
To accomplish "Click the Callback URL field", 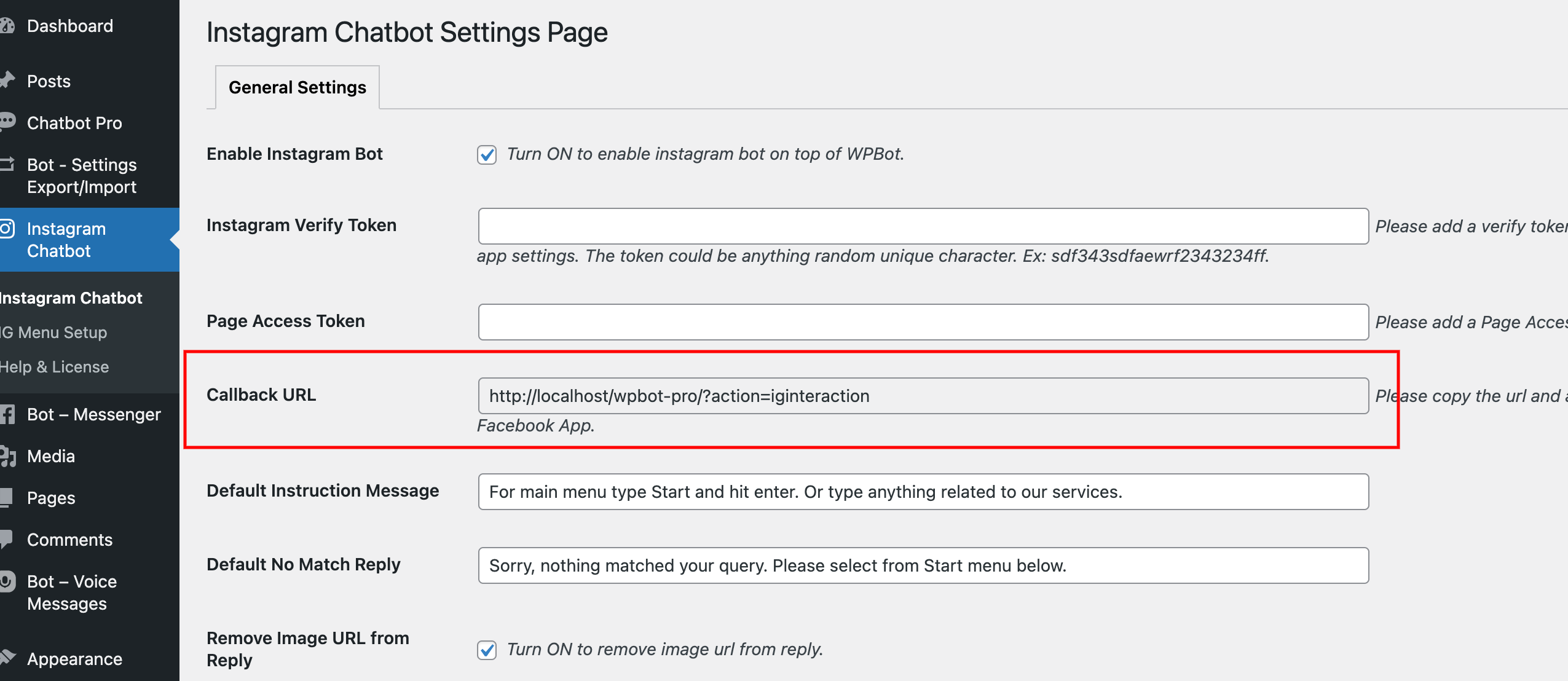I will coord(923,396).
